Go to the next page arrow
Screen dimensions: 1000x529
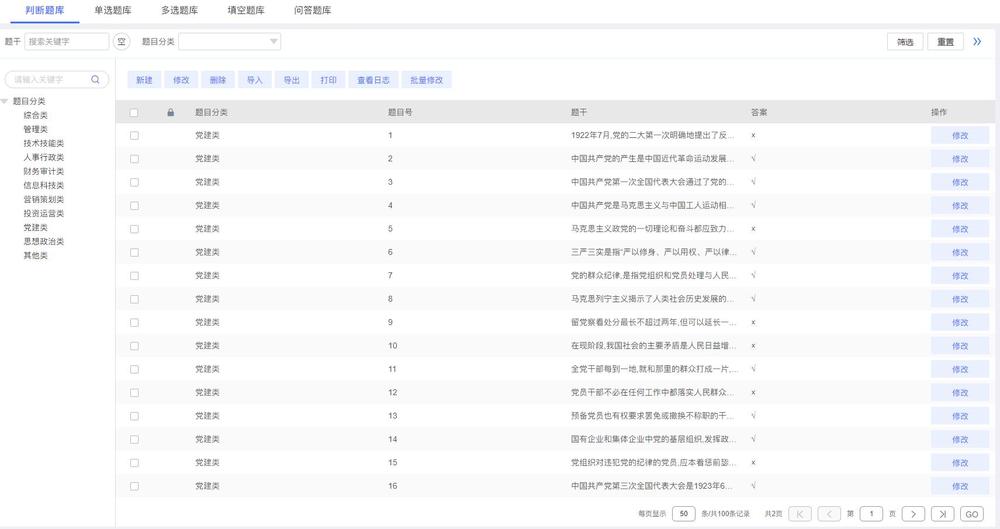click(x=913, y=513)
